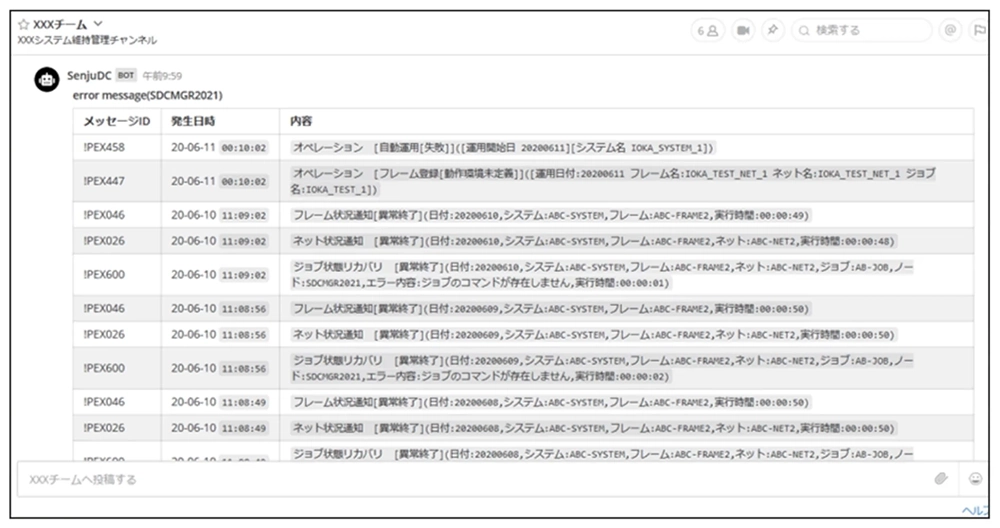1000x528 pixels.
Task: Click the 00:10:02 time in the !PEX458 row
Action: click(244, 148)
